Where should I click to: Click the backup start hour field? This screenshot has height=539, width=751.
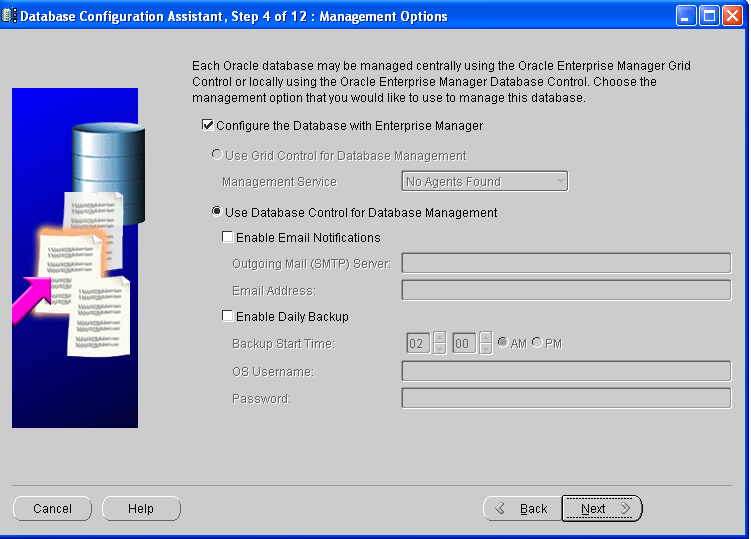[418, 343]
